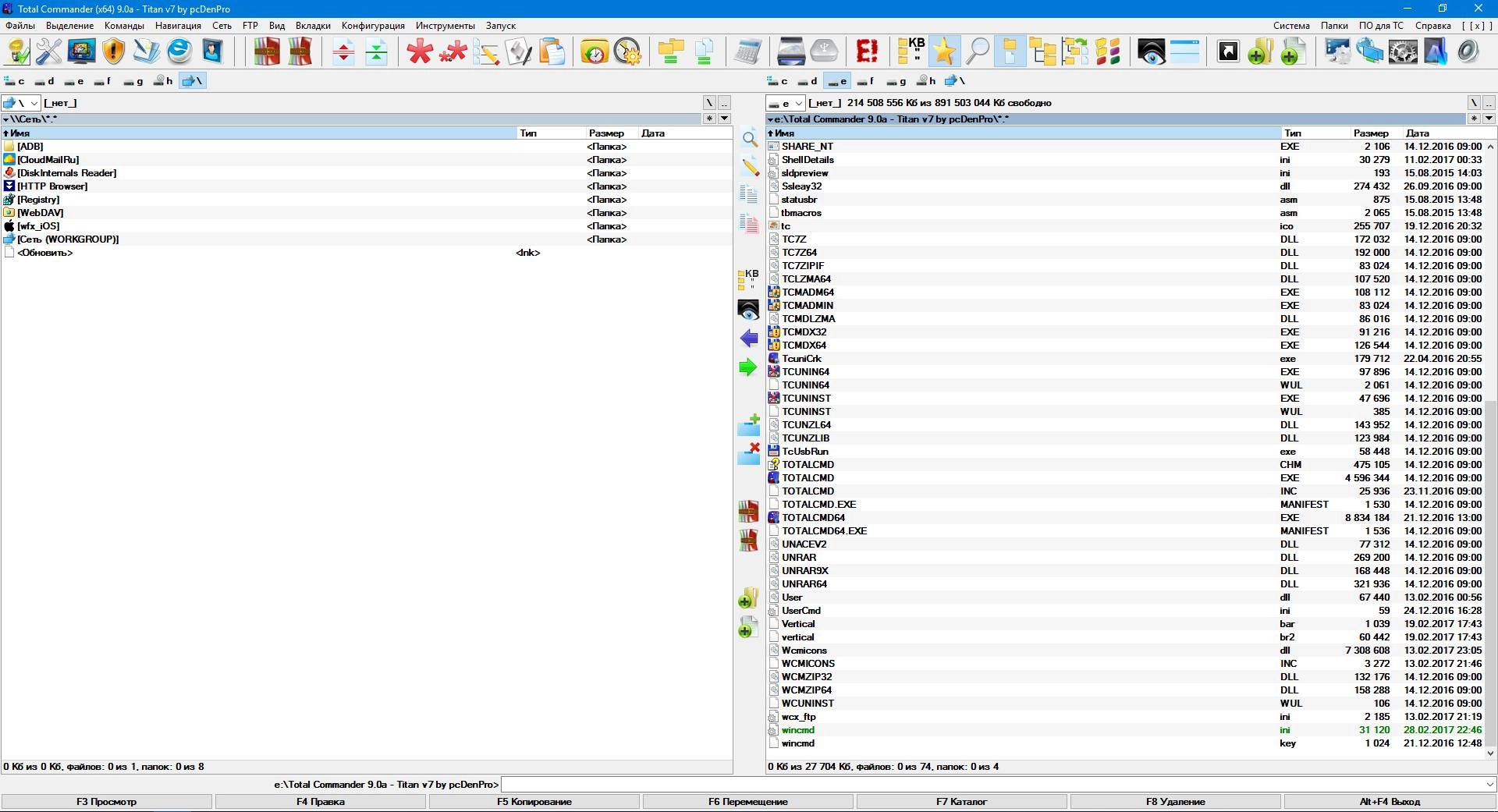Click the pencil edit icon in middle bar
1498x812 pixels.
click(749, 167)
